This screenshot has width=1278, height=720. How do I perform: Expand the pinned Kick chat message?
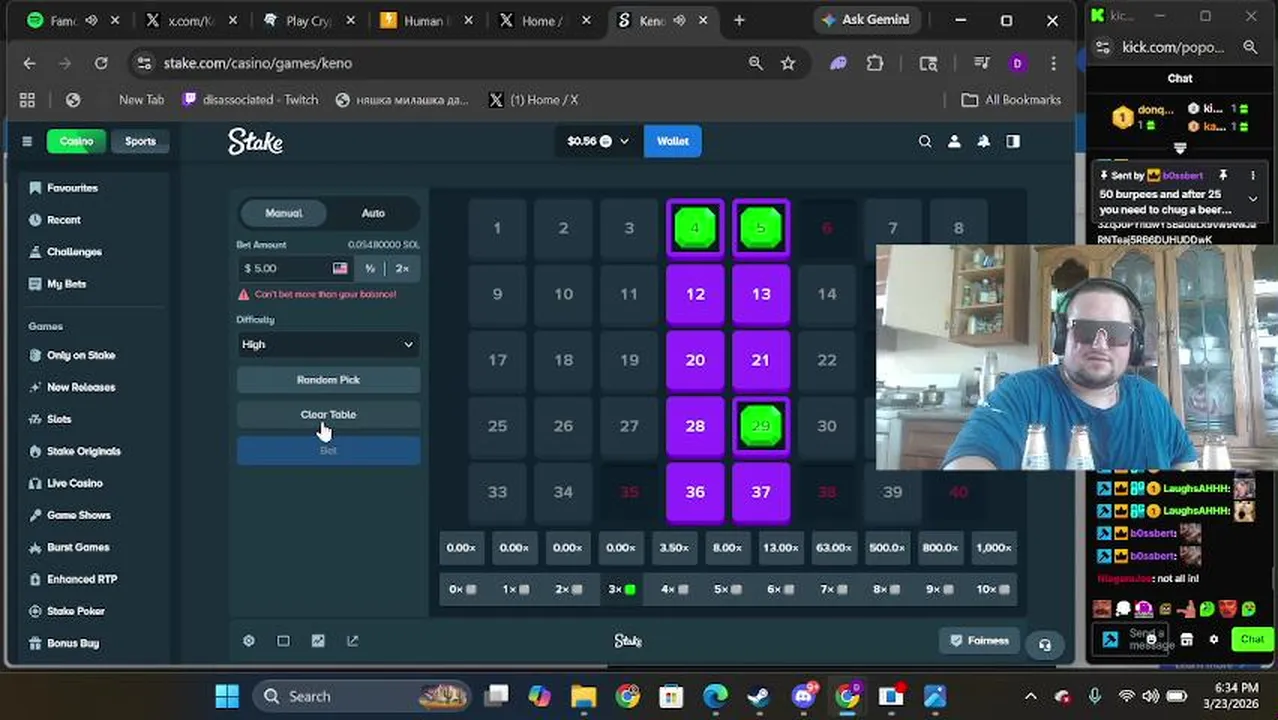coord(1252,200)
